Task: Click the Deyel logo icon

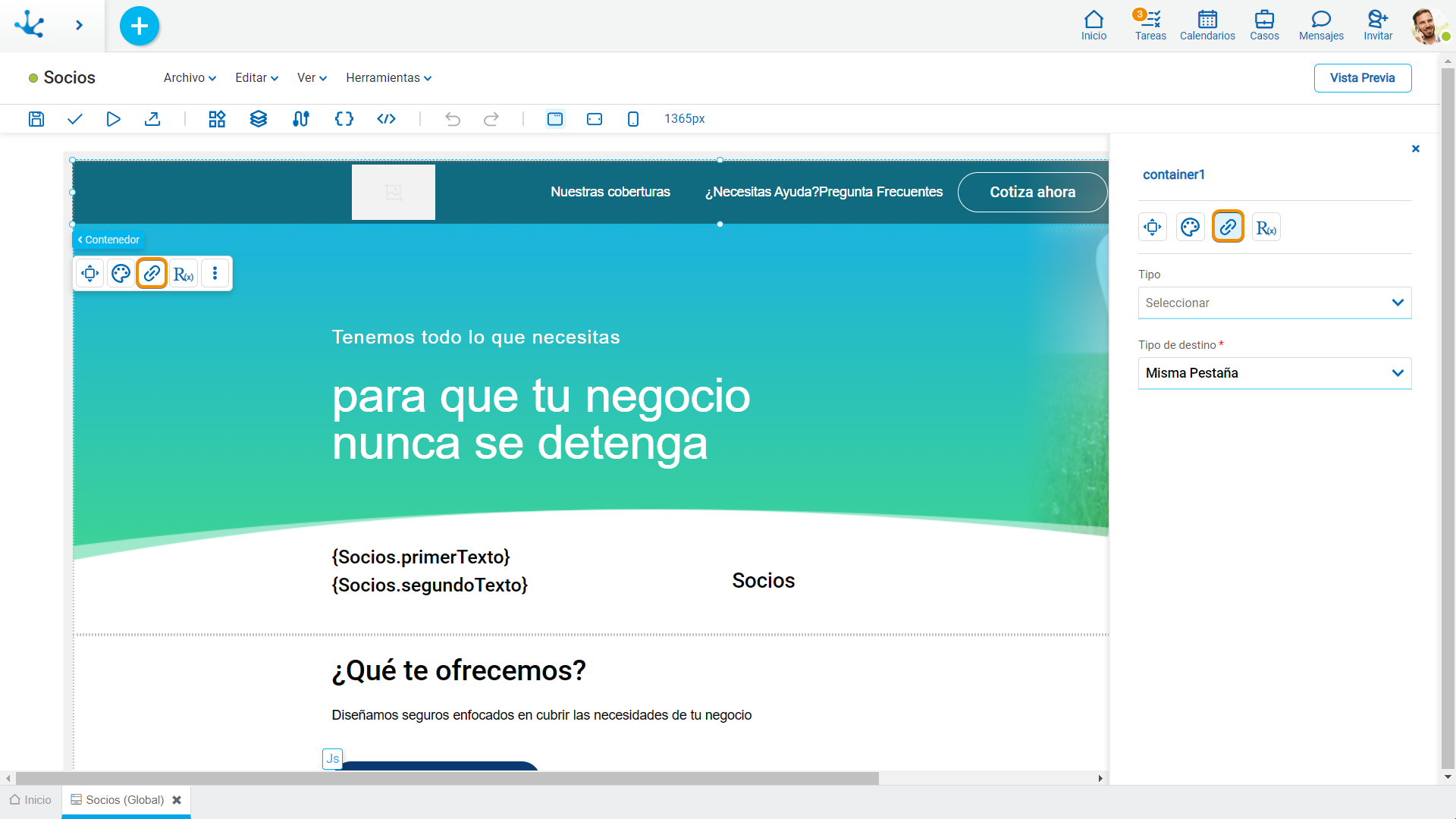Action: [x=30, y=24]
